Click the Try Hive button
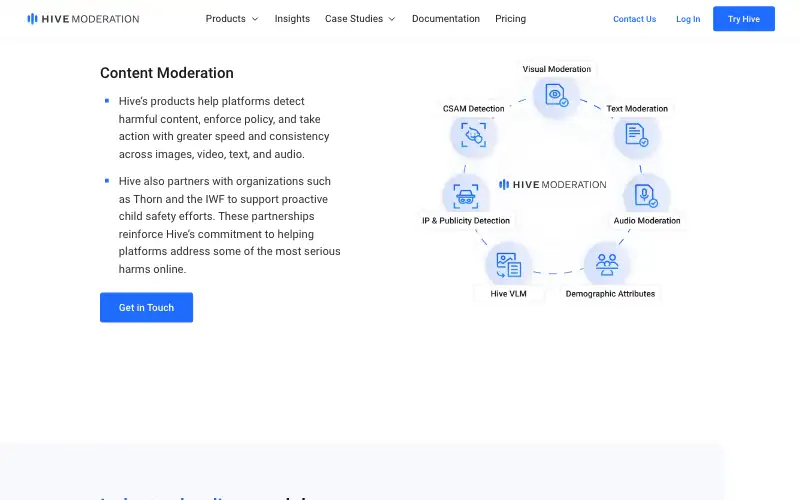The width and height of the screenshot is (800, 500). coord(743,19)
